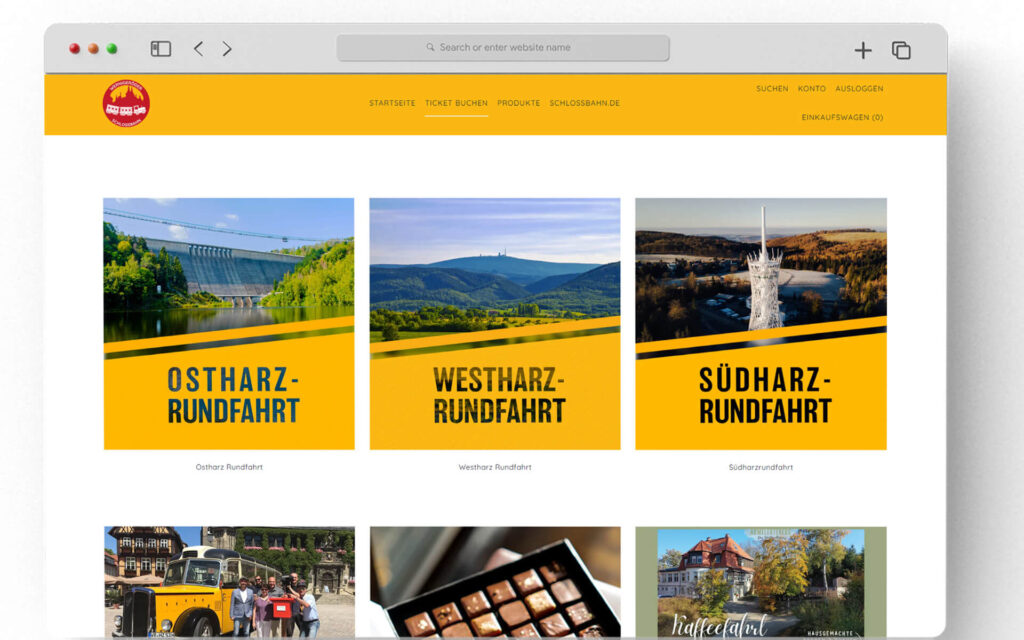Click the red Schlossbahn logo
Viewport: 1024px width, 640px height.
pos(126,103)
